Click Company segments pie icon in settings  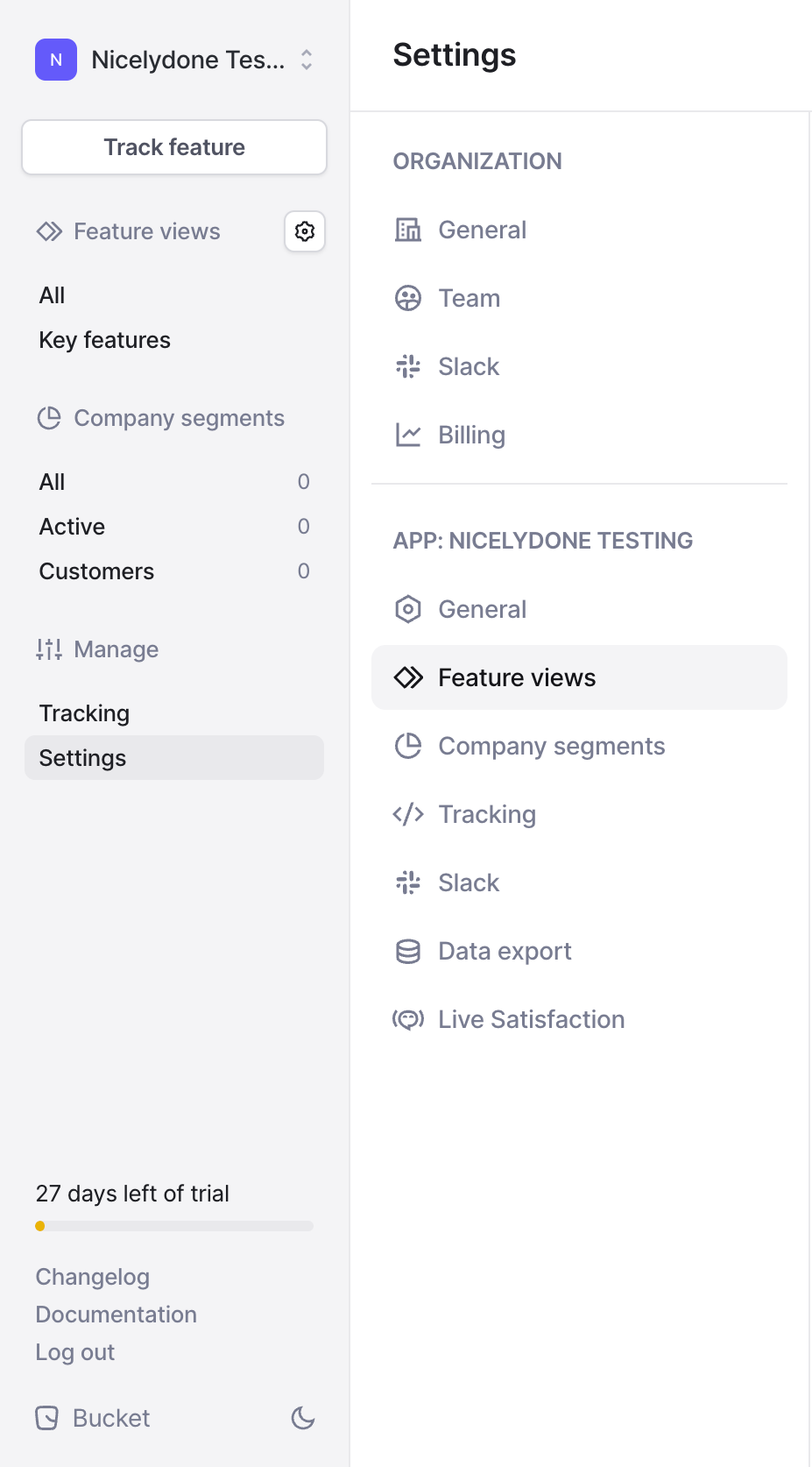click(408, 746)
